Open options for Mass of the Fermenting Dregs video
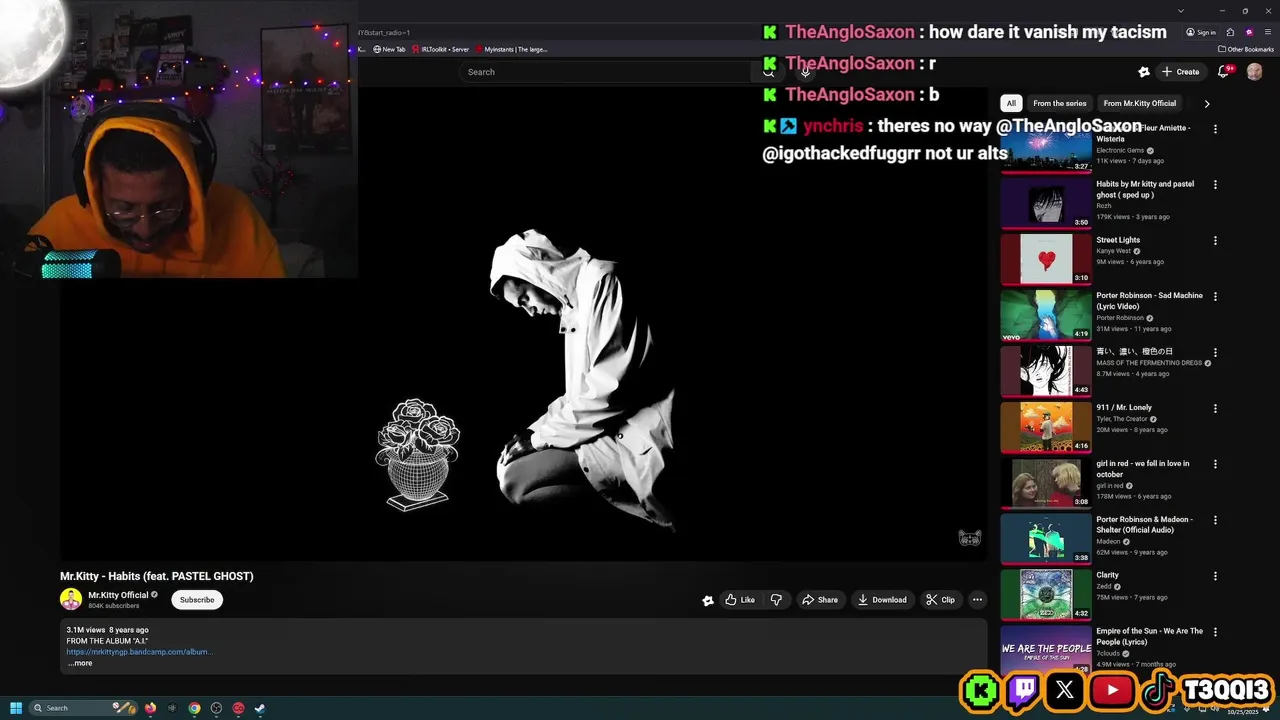Image resolution: width=1280 pixels, height=720 pixels. [x=1215, y=353]
